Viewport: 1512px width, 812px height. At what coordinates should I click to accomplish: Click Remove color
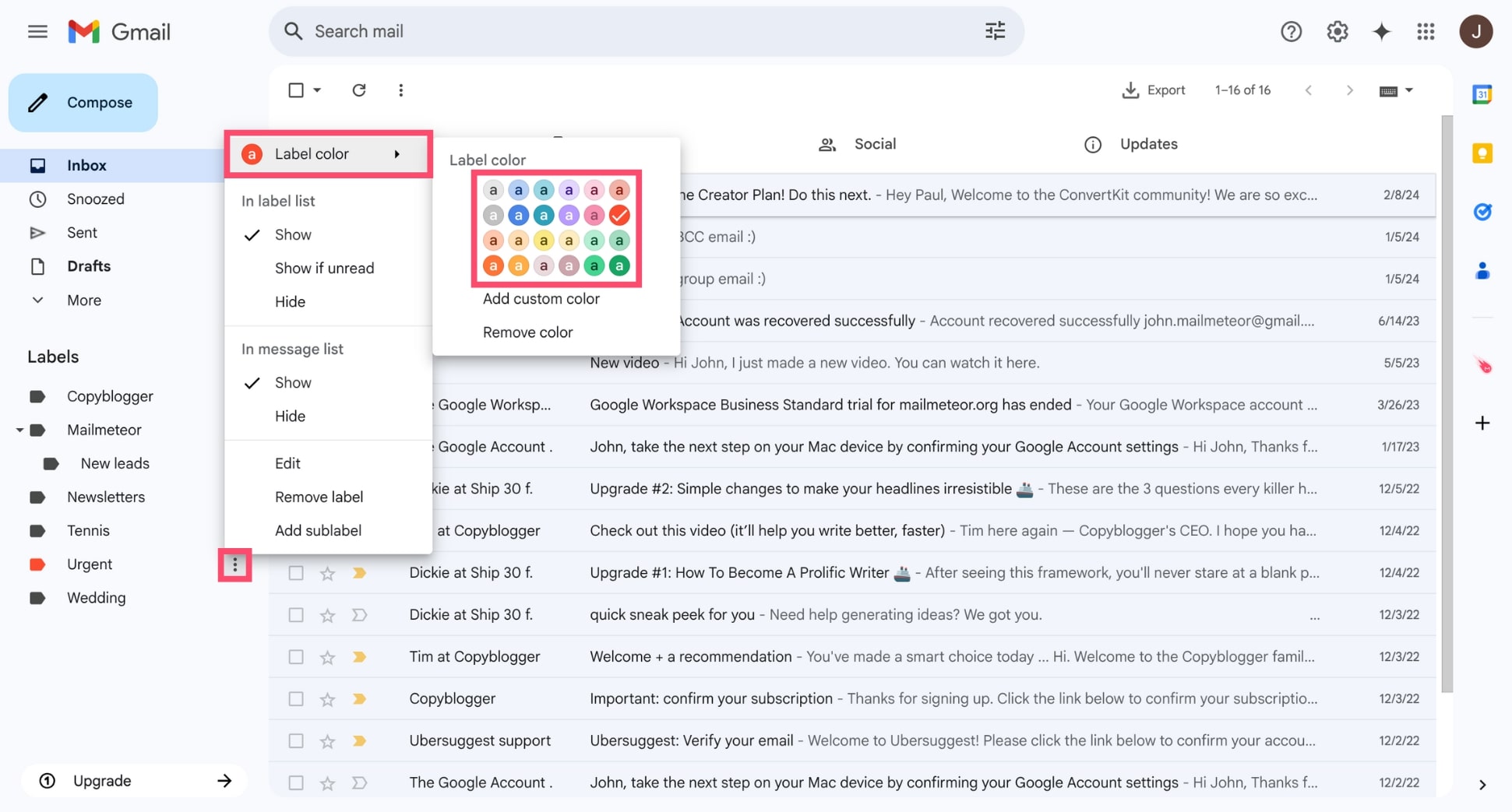click(x=527, y=332)
